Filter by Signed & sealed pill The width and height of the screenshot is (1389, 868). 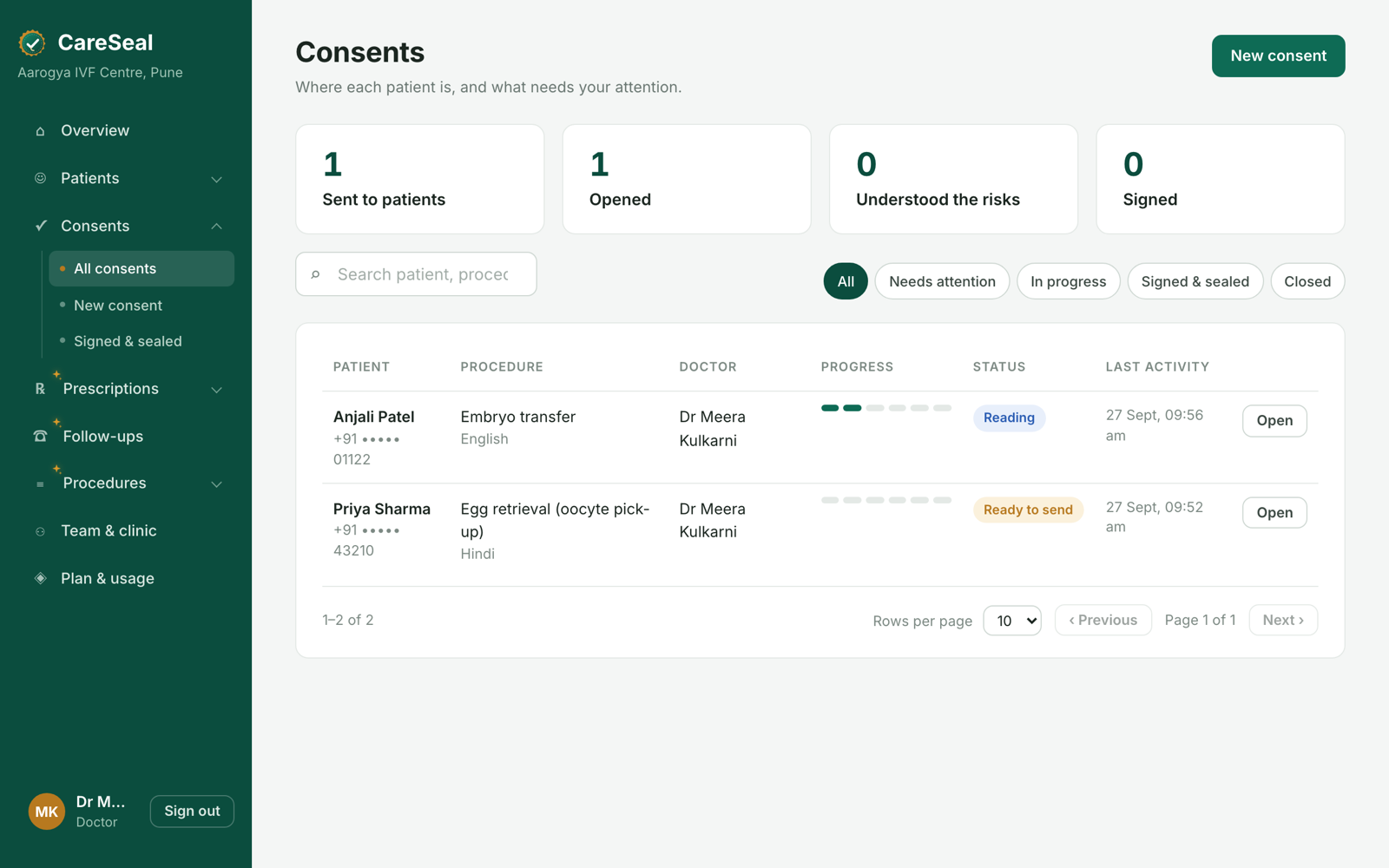click(x=1195, y=281)
